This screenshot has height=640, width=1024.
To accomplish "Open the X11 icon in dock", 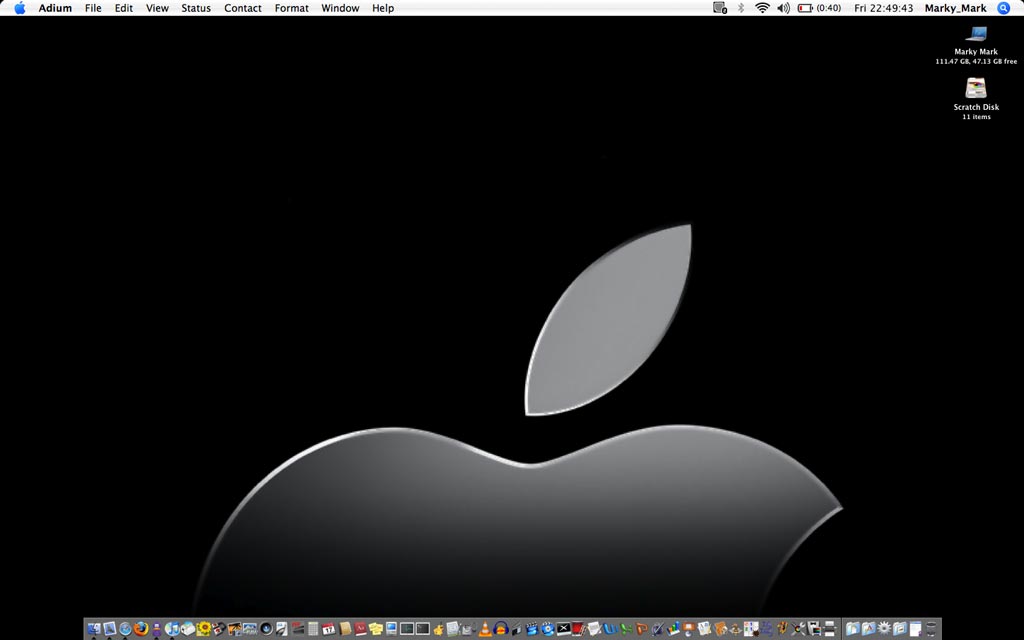I will coord(563,630).
